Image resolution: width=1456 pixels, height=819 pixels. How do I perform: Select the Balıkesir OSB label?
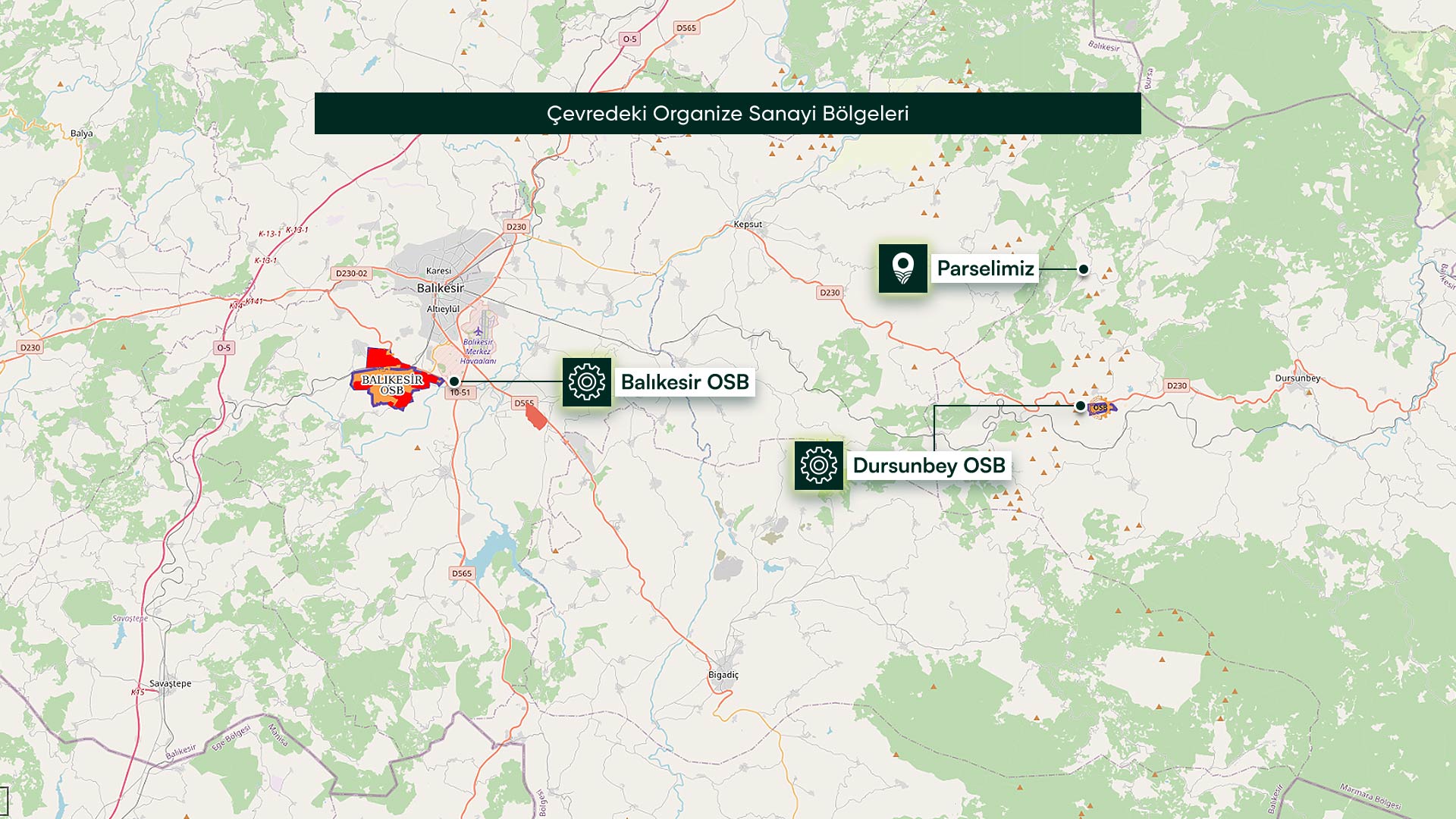[x=685, y=382]
